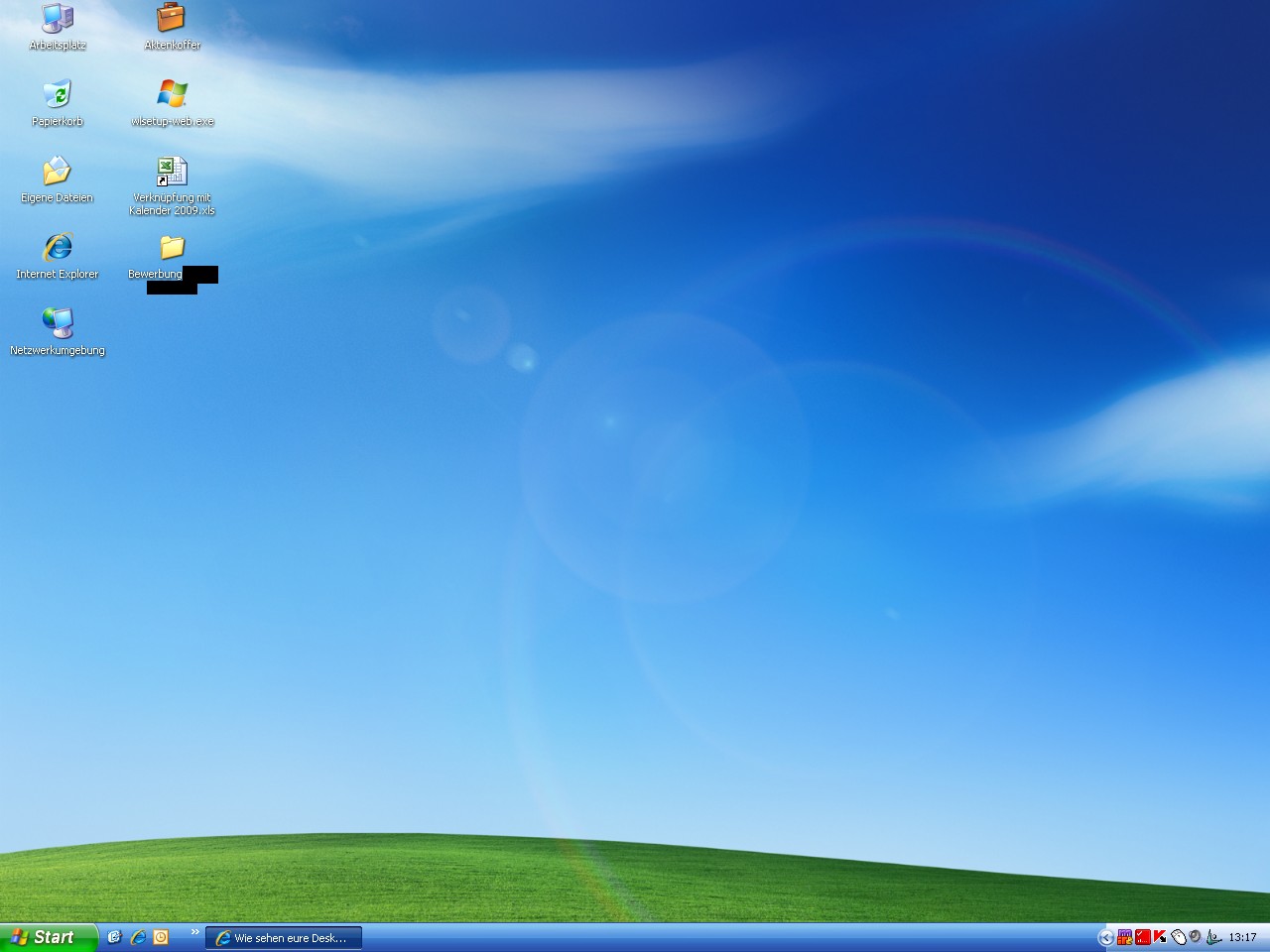Launch Internet Explorer from Quick Launch
Screen dimensions: 1270x952
coord(138,937)
